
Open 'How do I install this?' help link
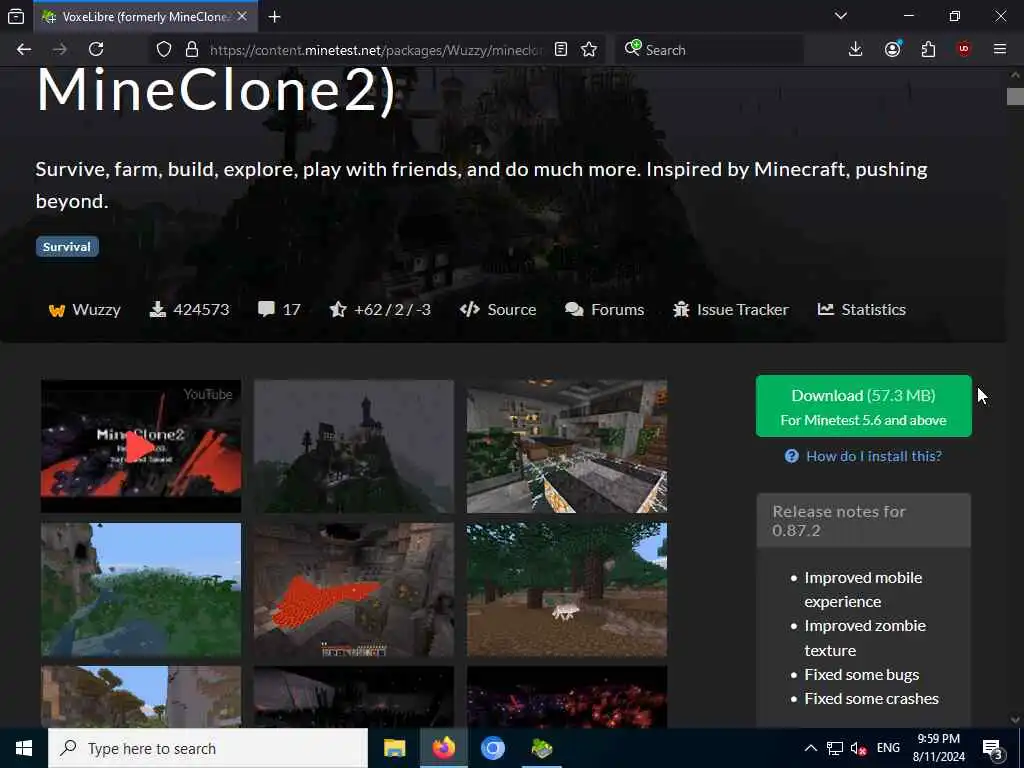point(863,456)
